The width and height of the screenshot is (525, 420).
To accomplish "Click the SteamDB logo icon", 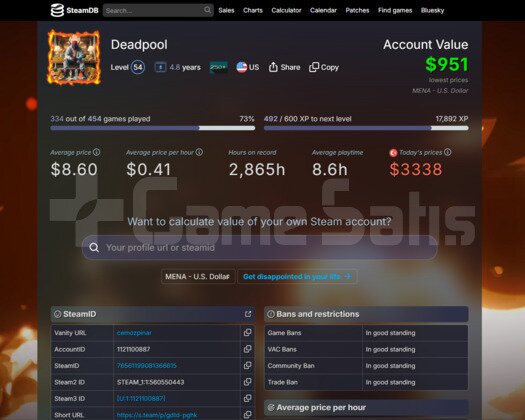I will [x=57, y=10].
